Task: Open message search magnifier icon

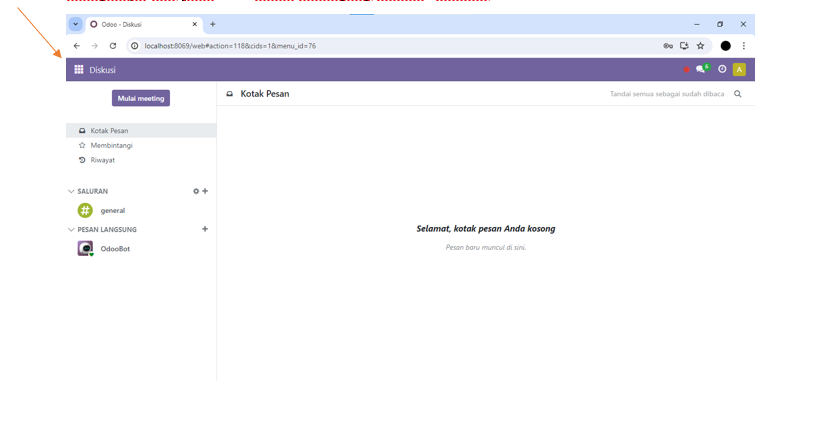Action: pyautogui.click(x=738, y=94)
